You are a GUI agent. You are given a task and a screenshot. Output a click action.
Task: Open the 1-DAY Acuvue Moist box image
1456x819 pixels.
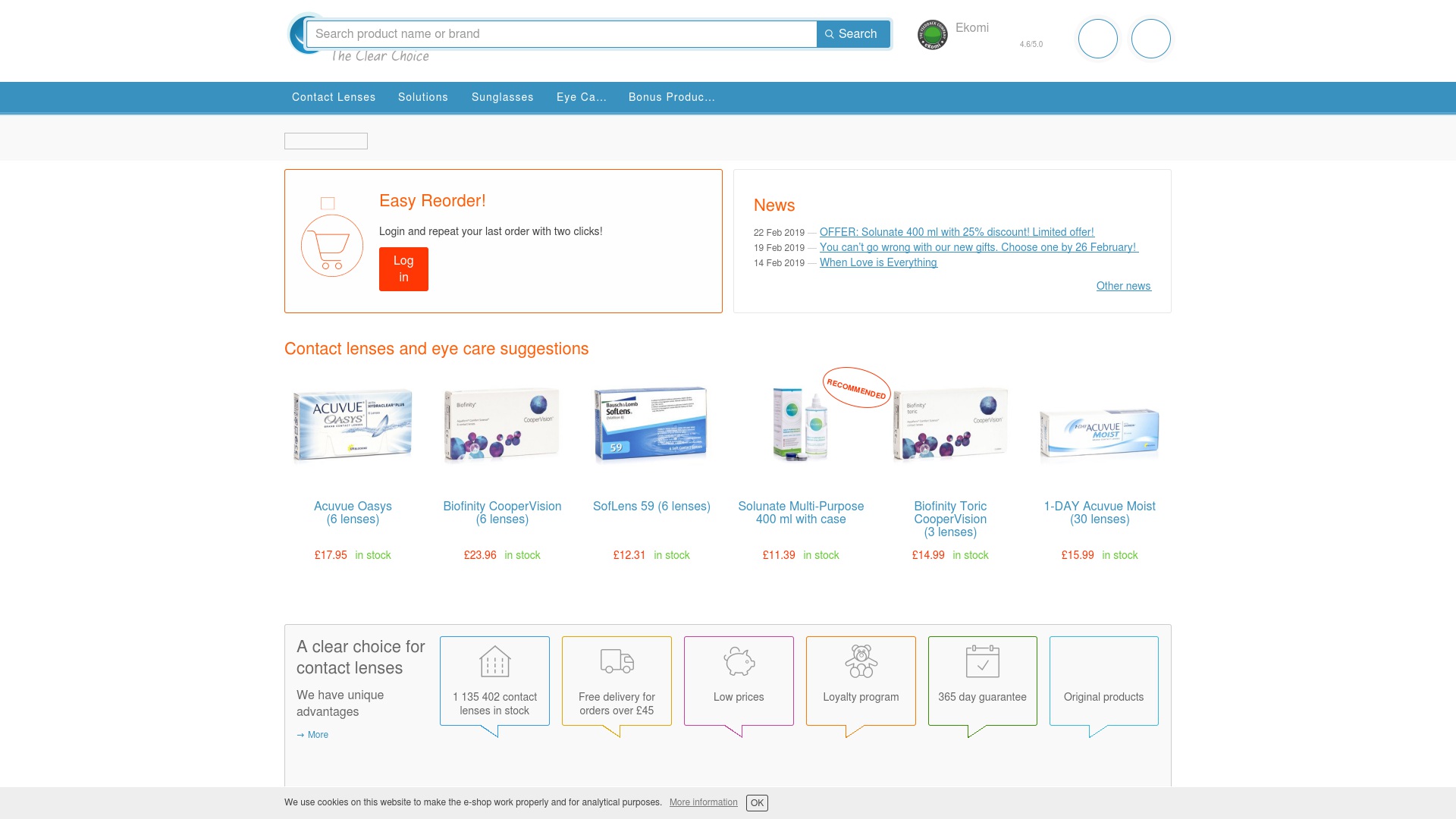(x=1100, y=432)
